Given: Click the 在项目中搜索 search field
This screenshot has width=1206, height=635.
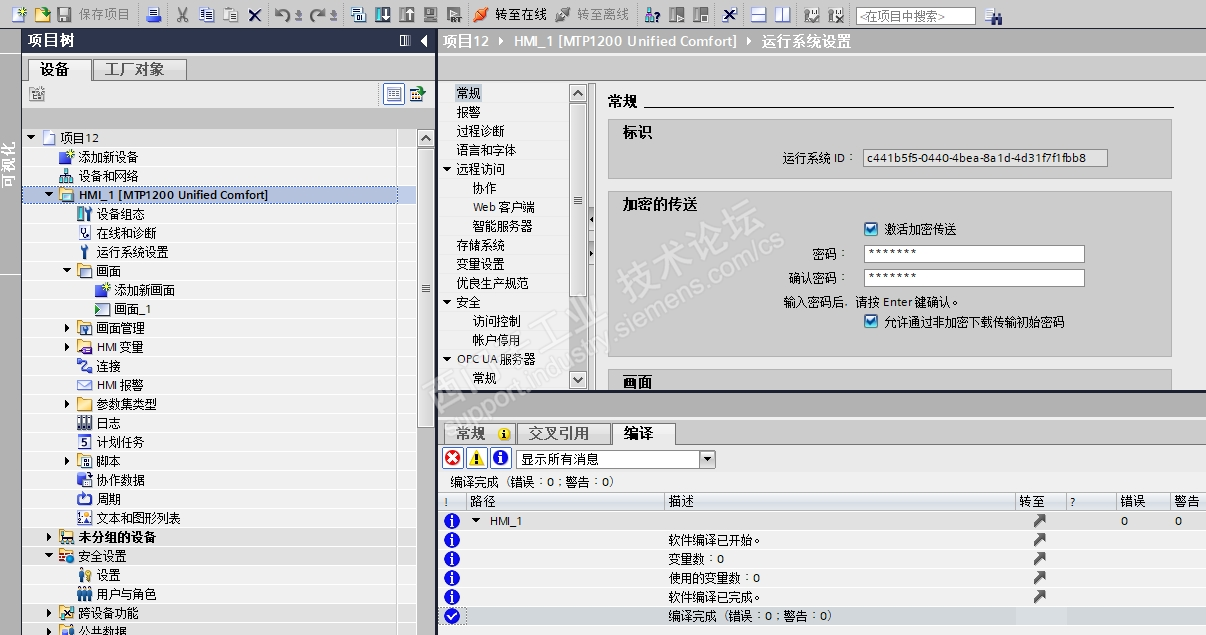Looking at the screenshot, I should tap(915, 16).
